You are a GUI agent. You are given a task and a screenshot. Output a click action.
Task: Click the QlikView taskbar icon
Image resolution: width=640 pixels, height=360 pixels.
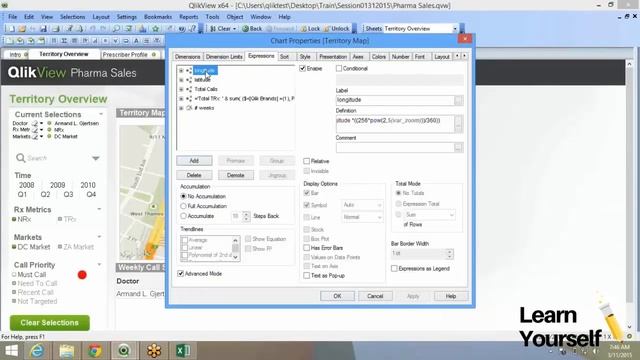pyautogui.click(x=124, y=351)
